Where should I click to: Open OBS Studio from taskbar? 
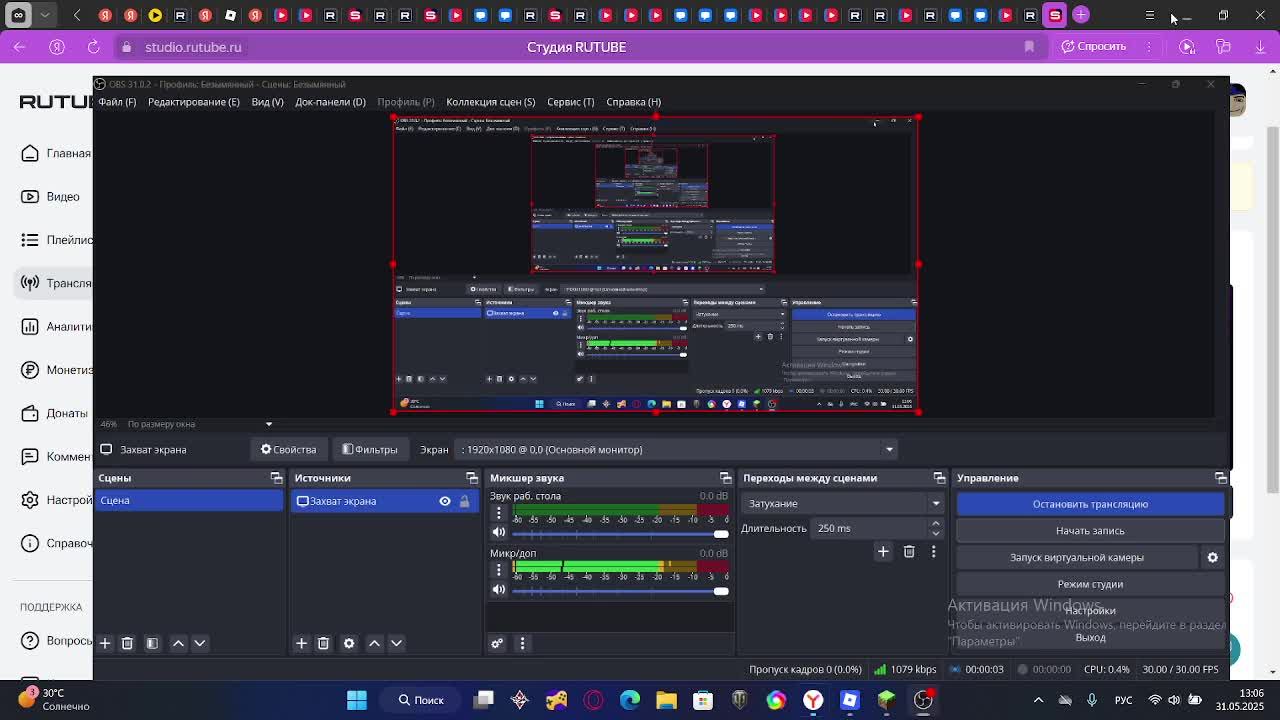point(923,700)
